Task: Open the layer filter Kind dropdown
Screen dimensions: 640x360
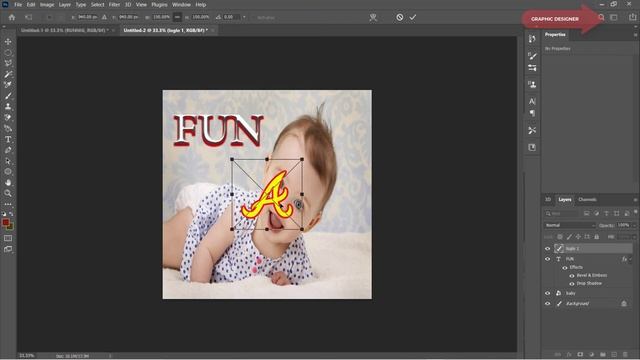Action: pyautogui.click(x=562, y=213)
